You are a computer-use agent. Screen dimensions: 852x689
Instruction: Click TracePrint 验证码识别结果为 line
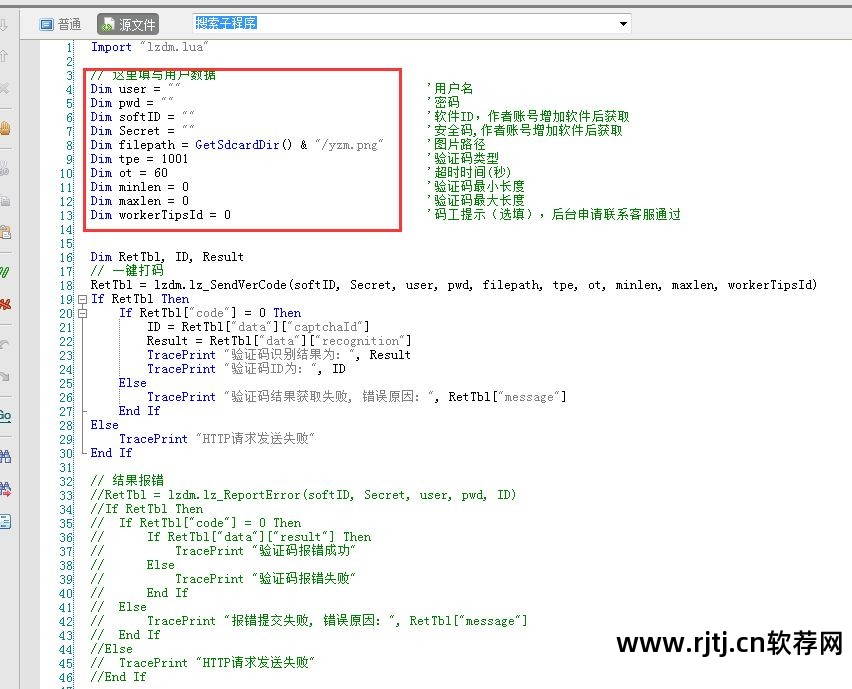(x=279, y=355)
